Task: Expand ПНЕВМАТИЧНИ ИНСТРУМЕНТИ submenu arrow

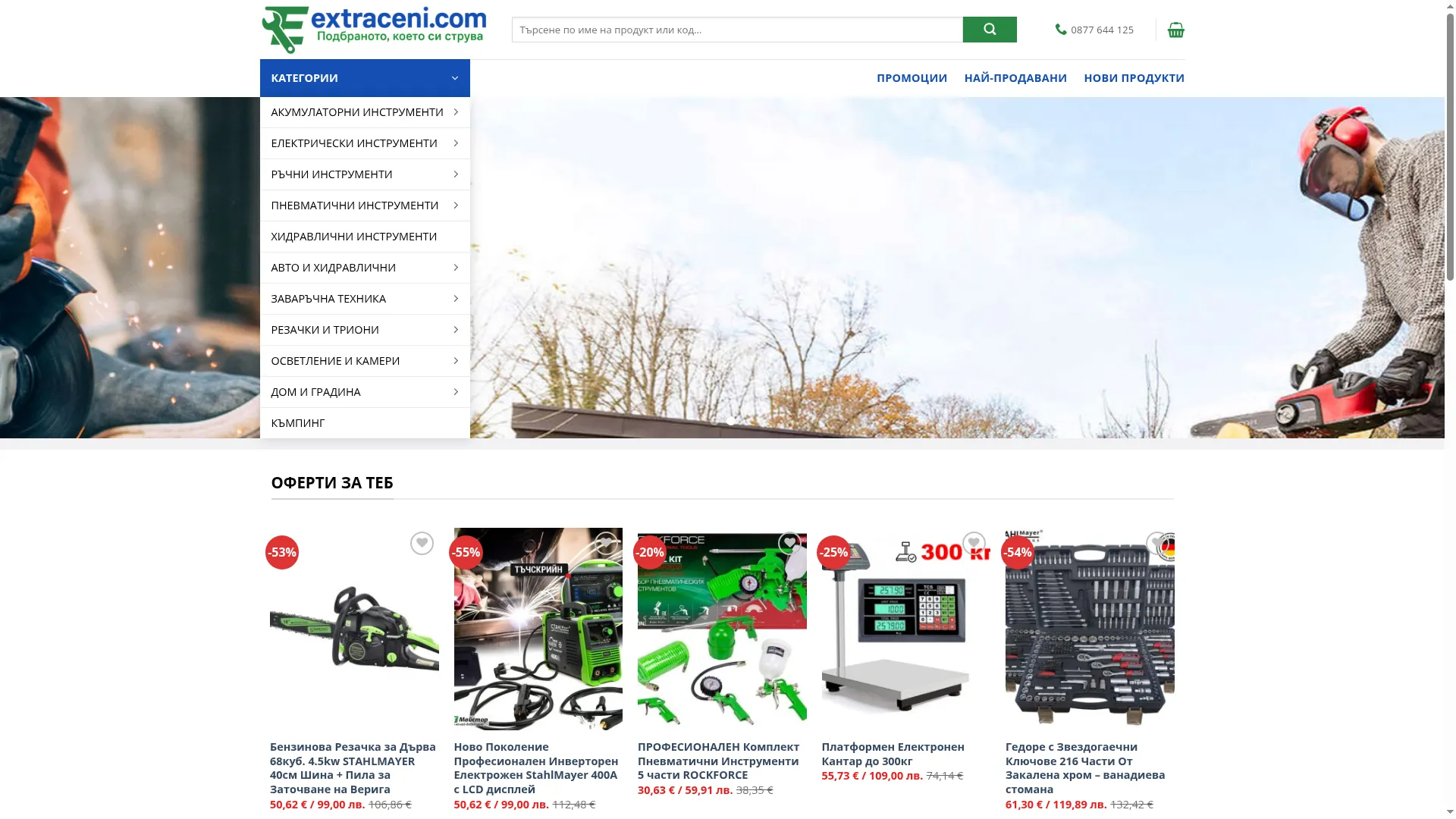Action: click(x=456, y=206)
